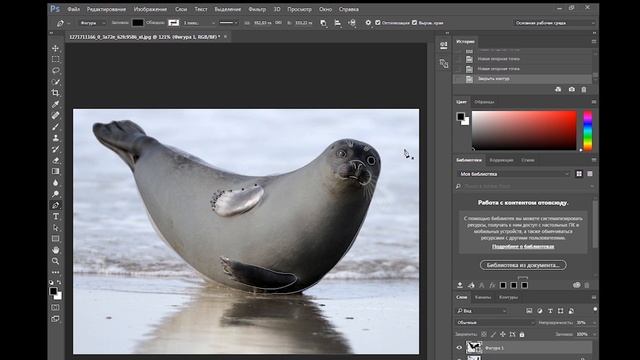Select the Move tool

click(x=56, y=48)
